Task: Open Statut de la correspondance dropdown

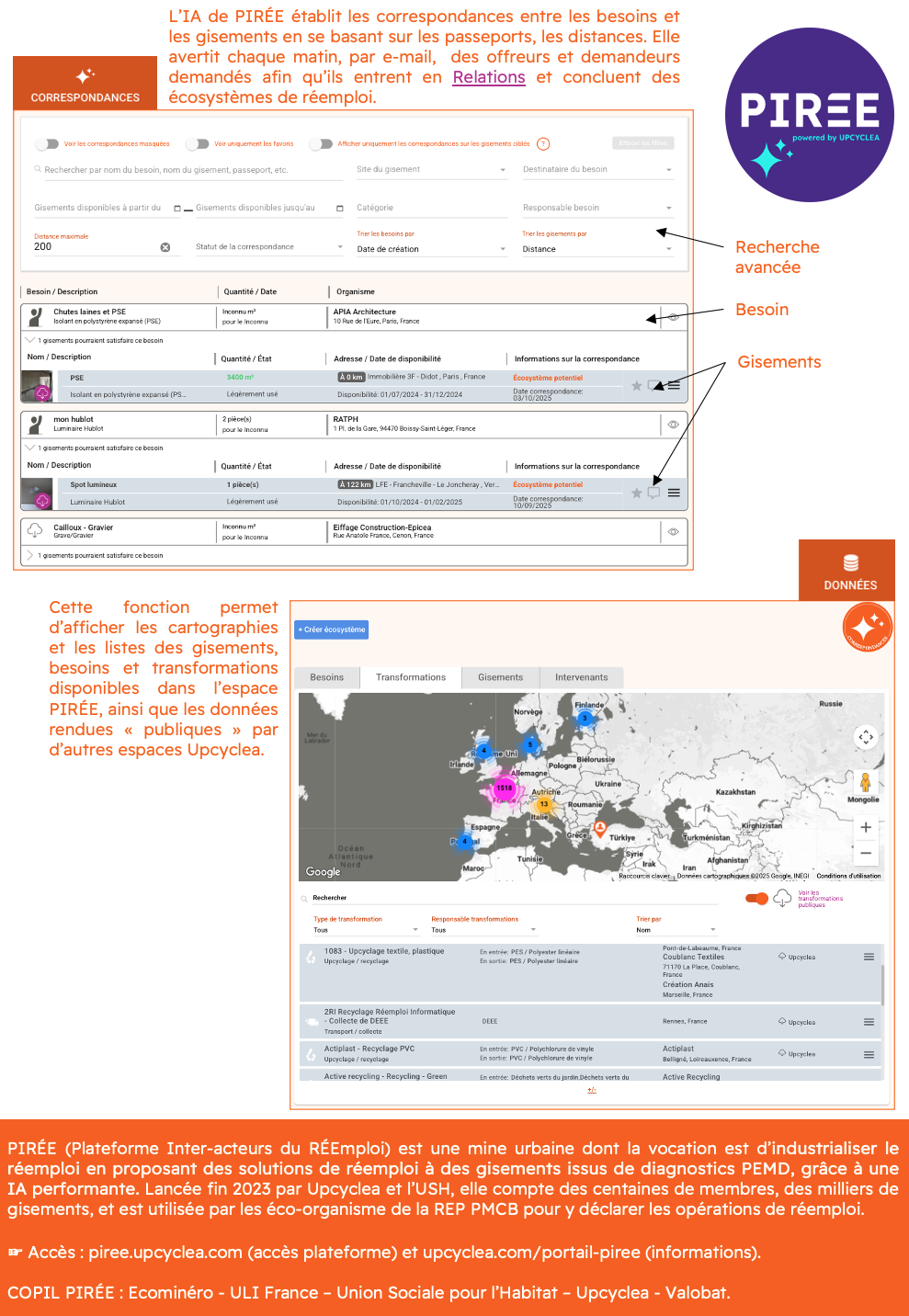Action: point(268,247)
